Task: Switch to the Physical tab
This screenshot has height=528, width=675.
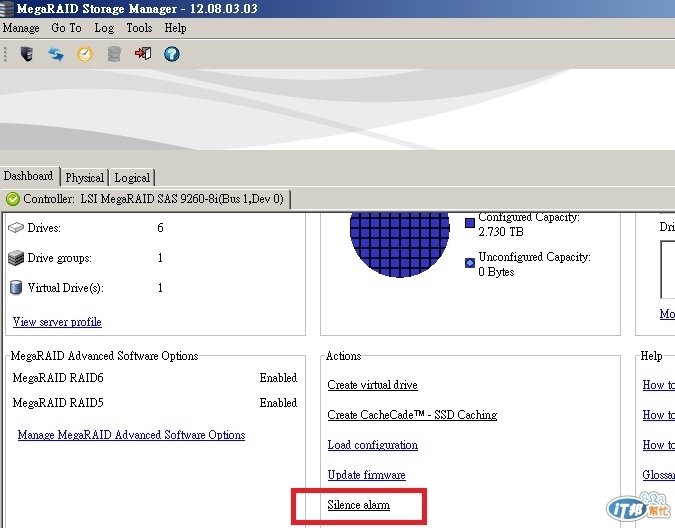Action: coord(84,177)
